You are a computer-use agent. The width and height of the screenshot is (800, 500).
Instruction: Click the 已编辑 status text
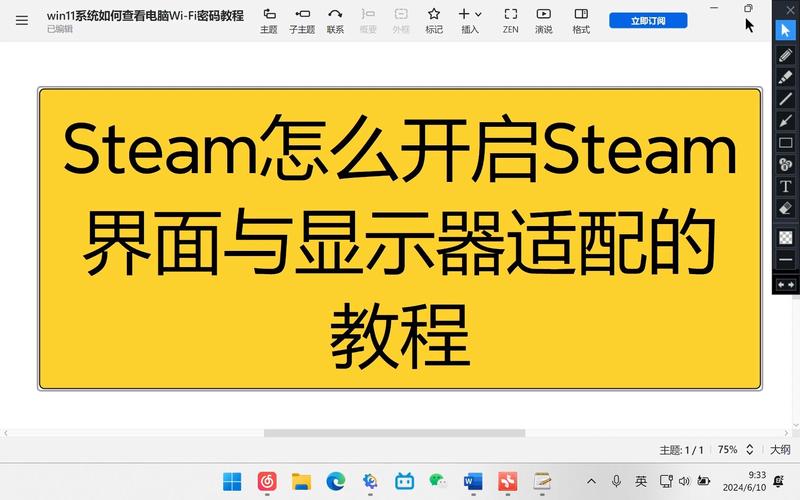(x=60, y=29)
